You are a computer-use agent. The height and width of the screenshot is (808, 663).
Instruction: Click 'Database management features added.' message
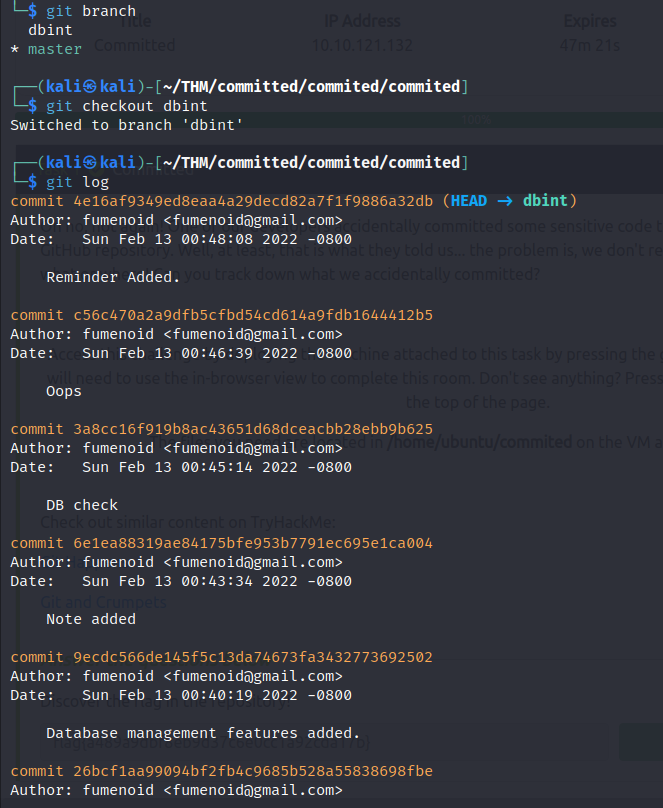point(203,733)
